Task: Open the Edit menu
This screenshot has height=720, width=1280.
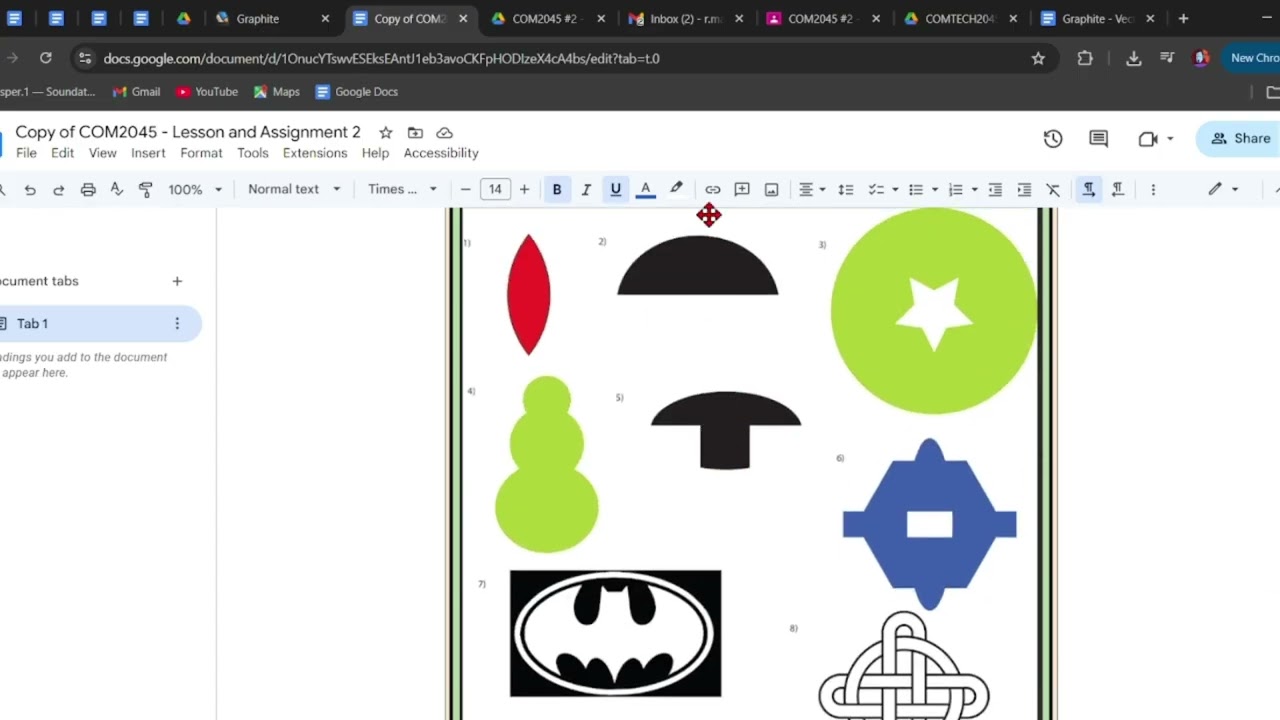Action: coord(62,153)
